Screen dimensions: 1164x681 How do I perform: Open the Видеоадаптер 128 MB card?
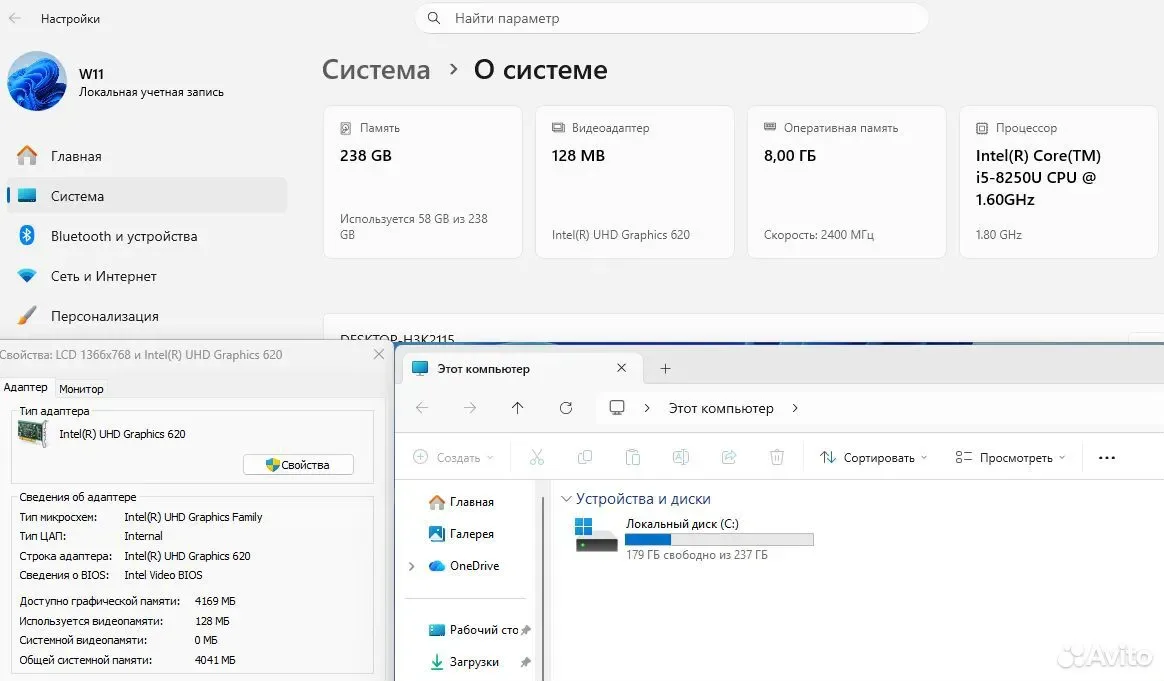(635, 182)
